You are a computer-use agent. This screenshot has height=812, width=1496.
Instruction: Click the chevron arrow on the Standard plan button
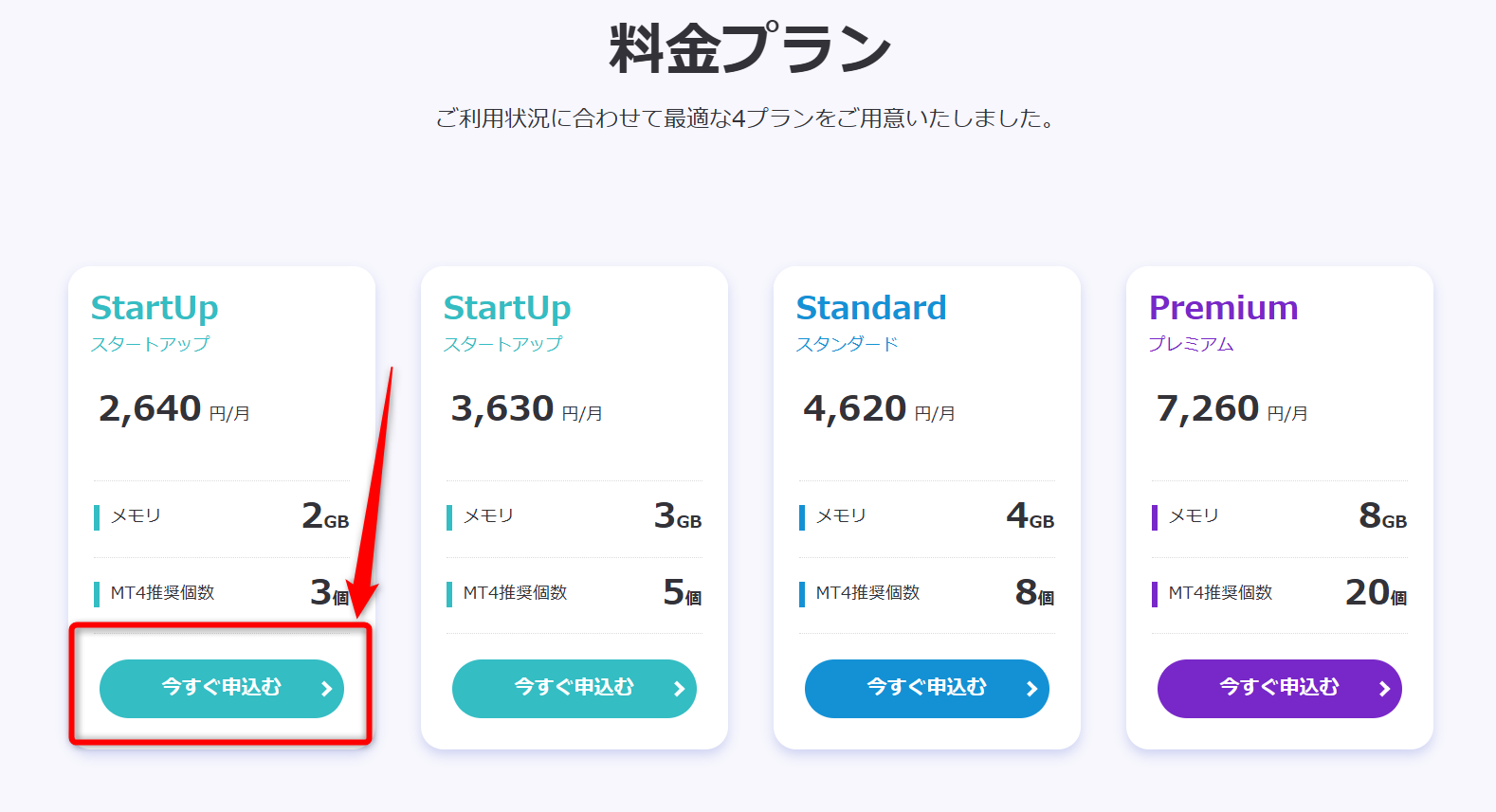[1031, 689]
